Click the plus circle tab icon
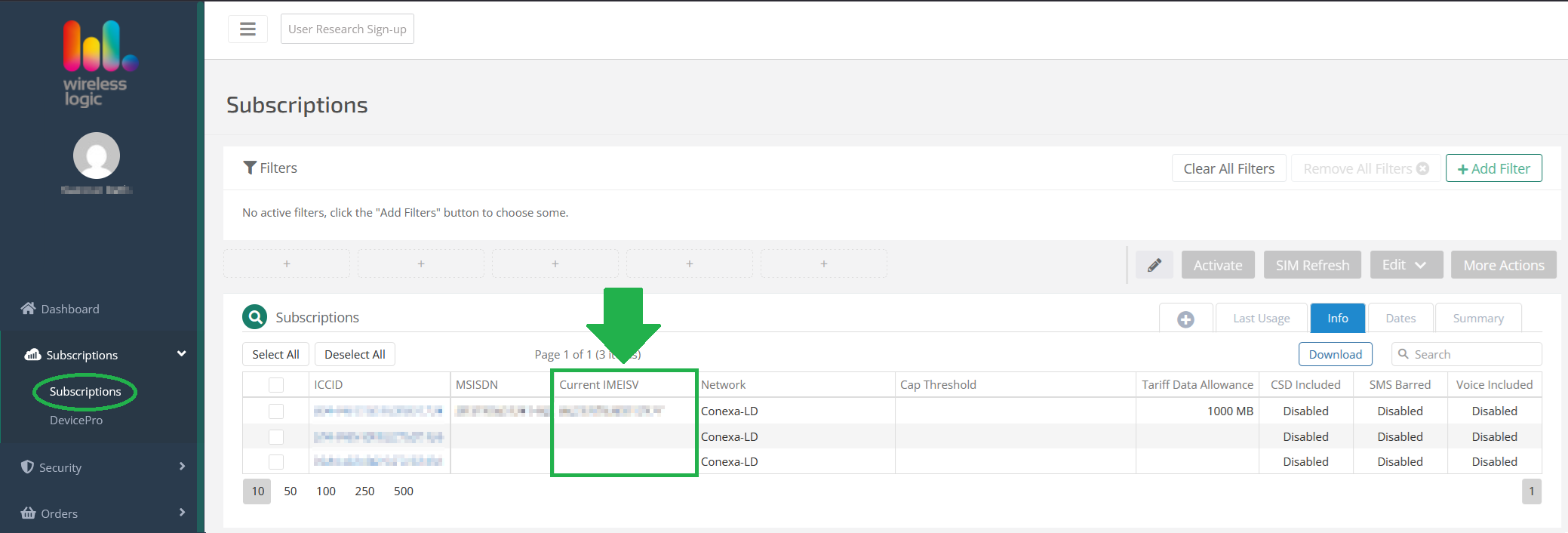1568x533 pixels. (1185, 319)
